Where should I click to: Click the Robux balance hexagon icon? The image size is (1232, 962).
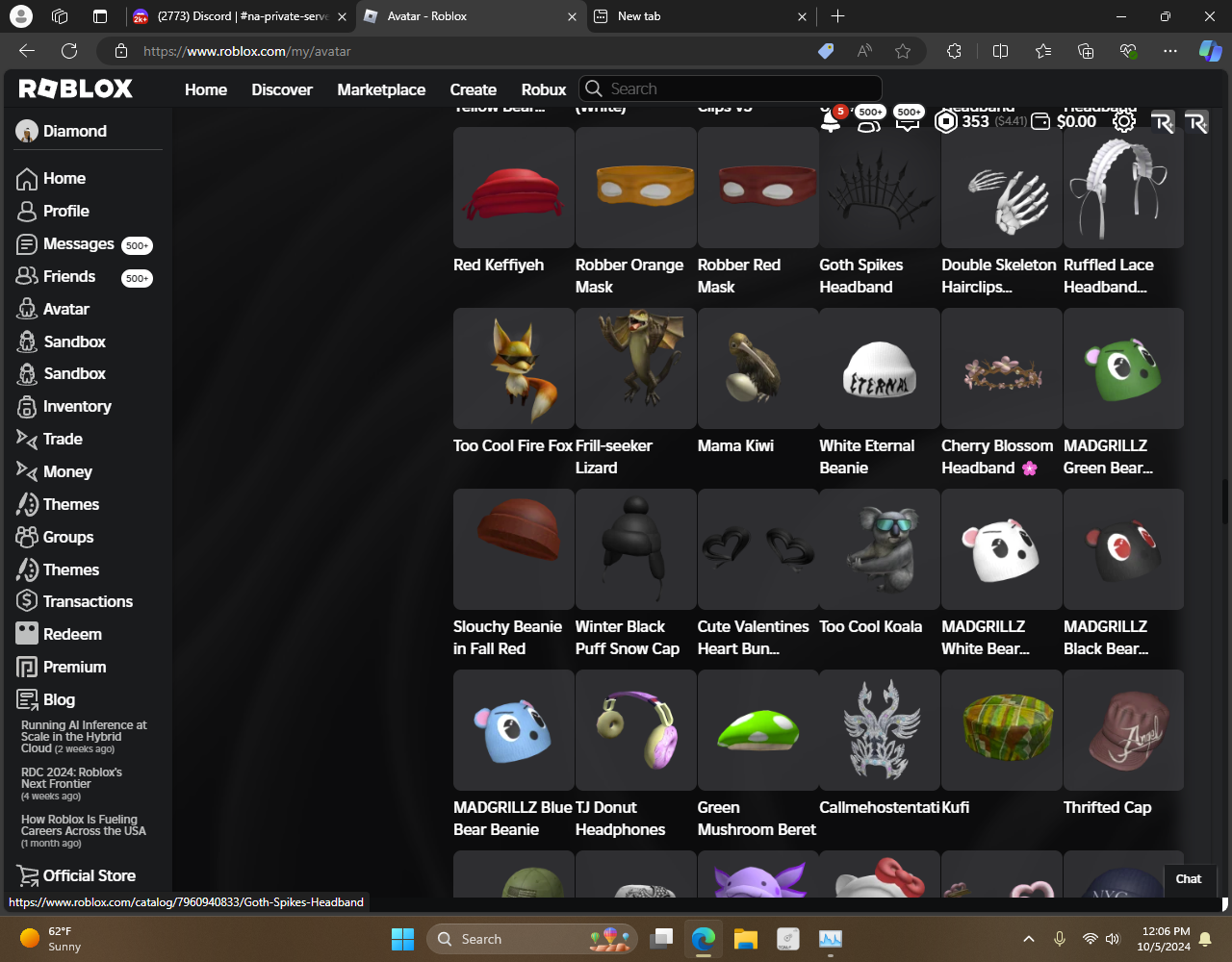(x=946, y=121)
